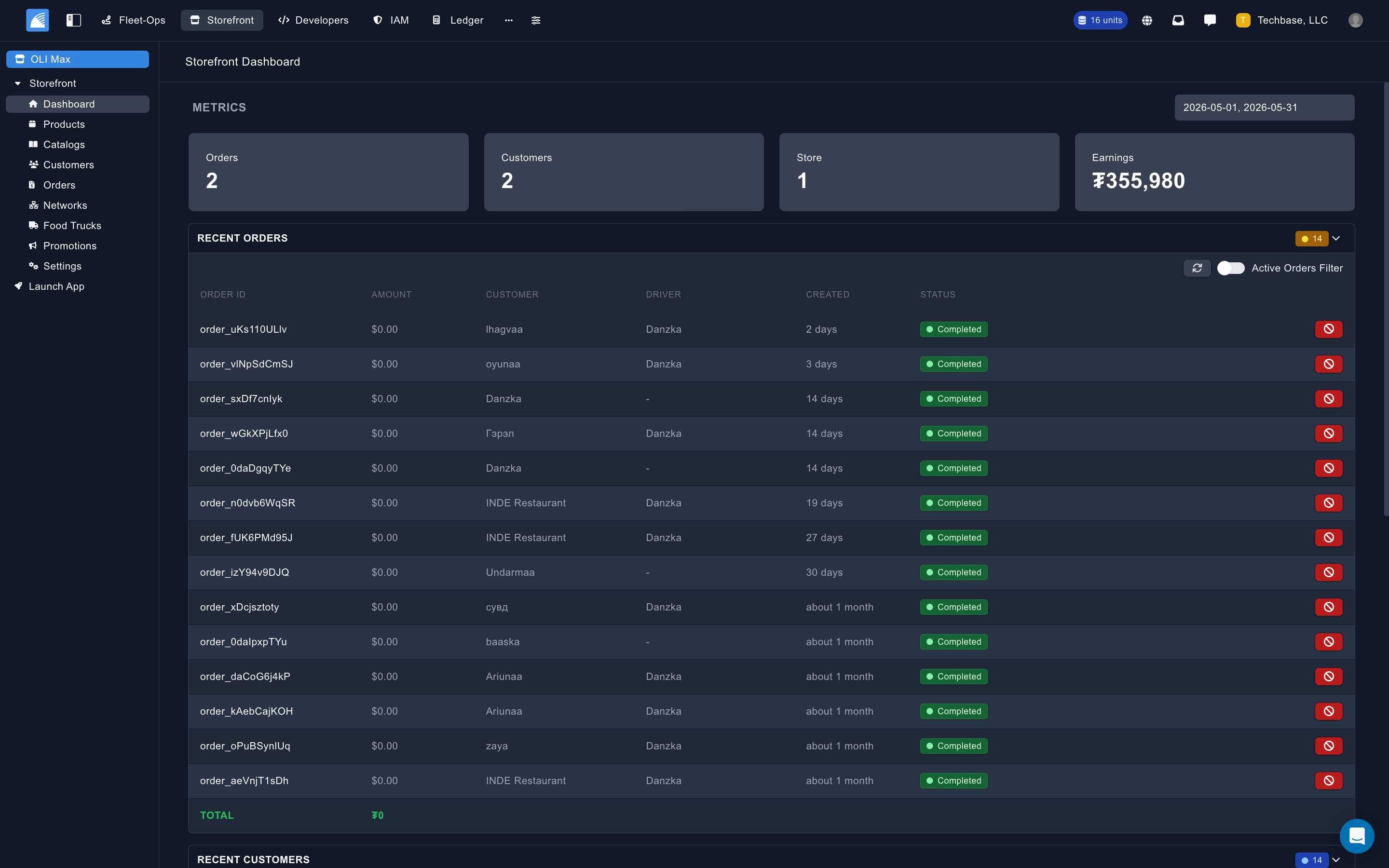Click the page vertical scrollbar
The image size is (1389, 868).
(1386, 298)
